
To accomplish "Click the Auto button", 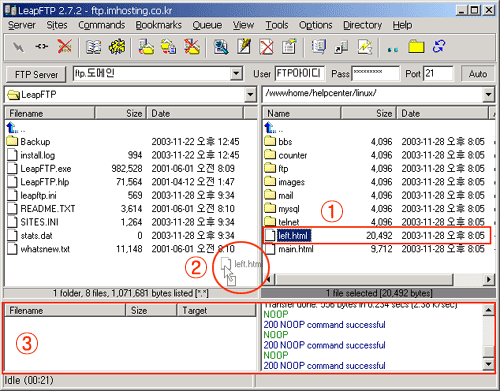I will pos(478,74).
